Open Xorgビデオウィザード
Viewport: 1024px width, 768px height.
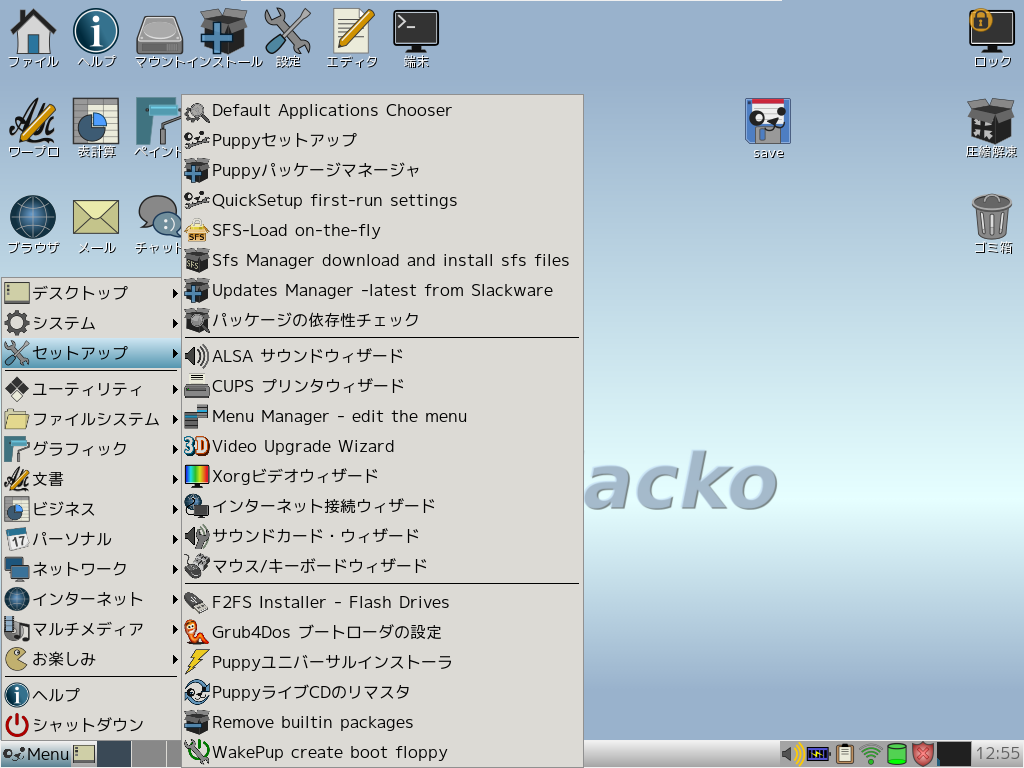click(x=382, y=477)
